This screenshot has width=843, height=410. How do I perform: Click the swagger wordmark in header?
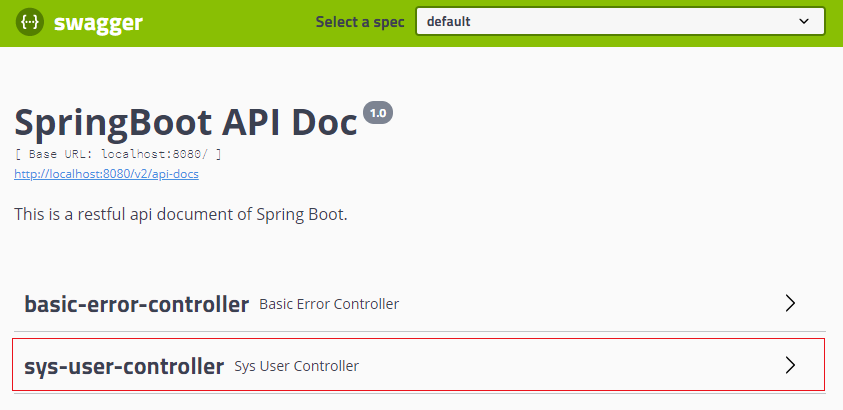pos(98,23)
